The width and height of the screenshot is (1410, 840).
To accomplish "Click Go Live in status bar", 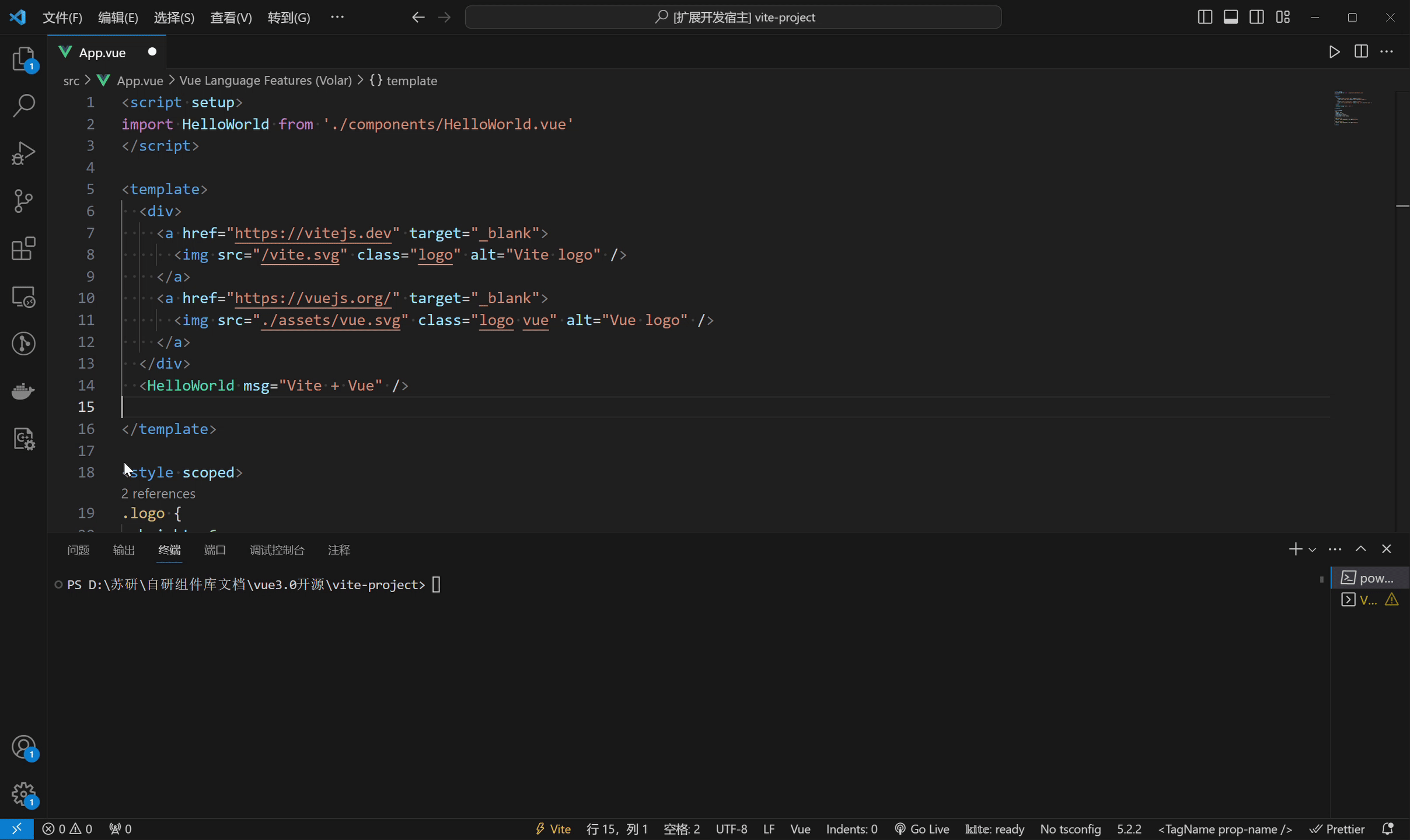I will click(x=922, y=829).
